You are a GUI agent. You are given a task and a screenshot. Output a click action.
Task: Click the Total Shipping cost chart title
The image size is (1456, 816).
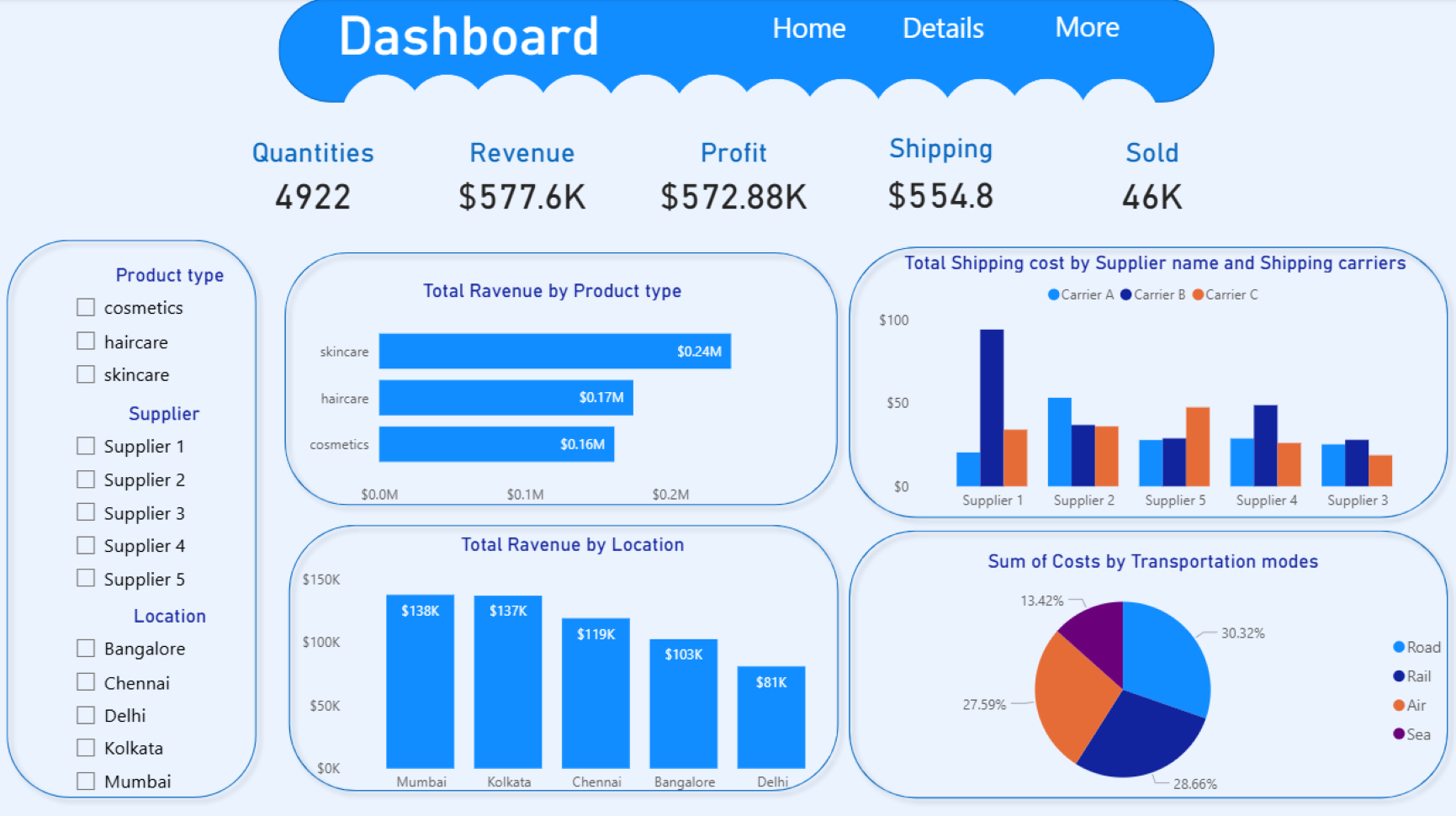[x=1155, y=263]
